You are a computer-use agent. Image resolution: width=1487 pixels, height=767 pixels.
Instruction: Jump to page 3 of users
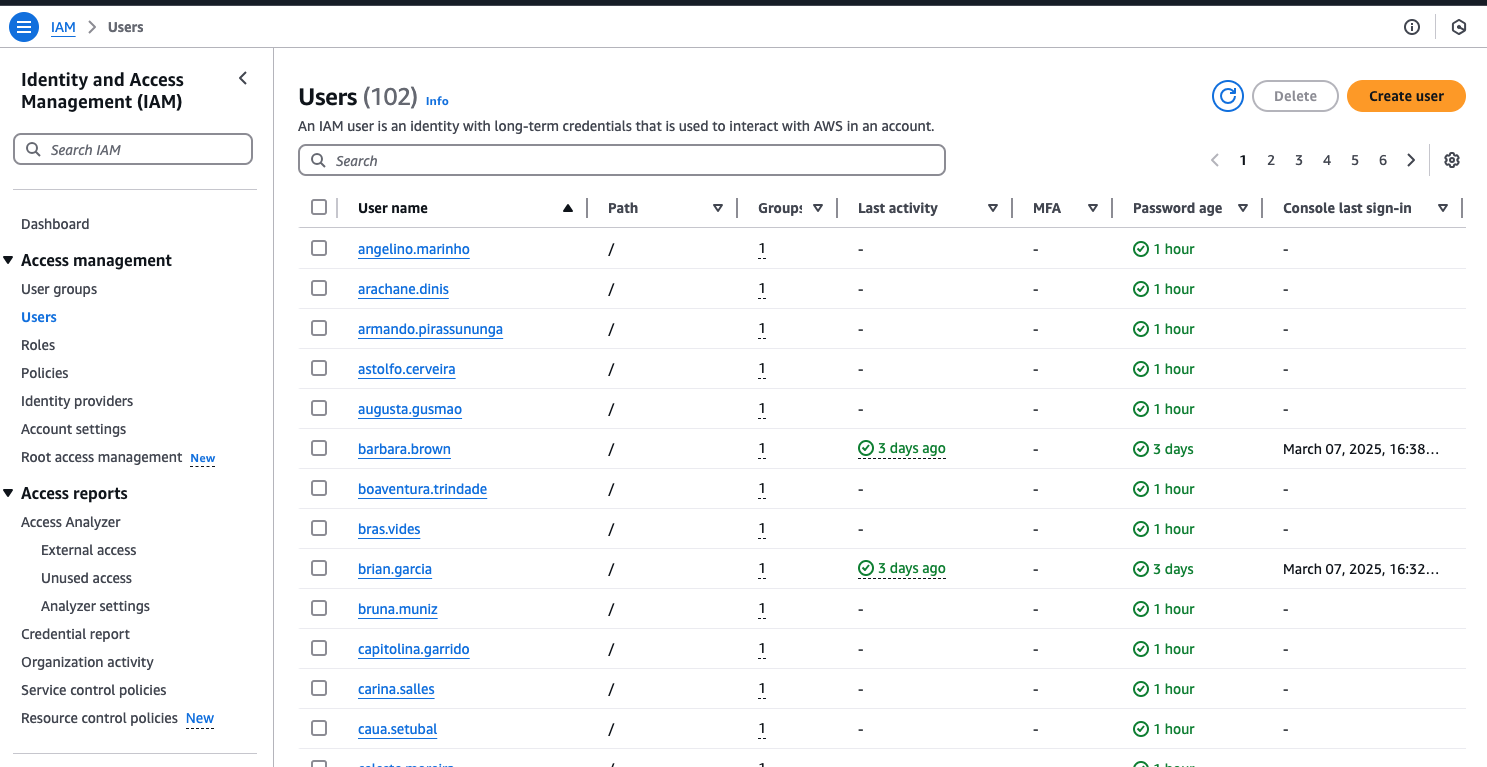pyautogui.click(x=1299, y=160)
